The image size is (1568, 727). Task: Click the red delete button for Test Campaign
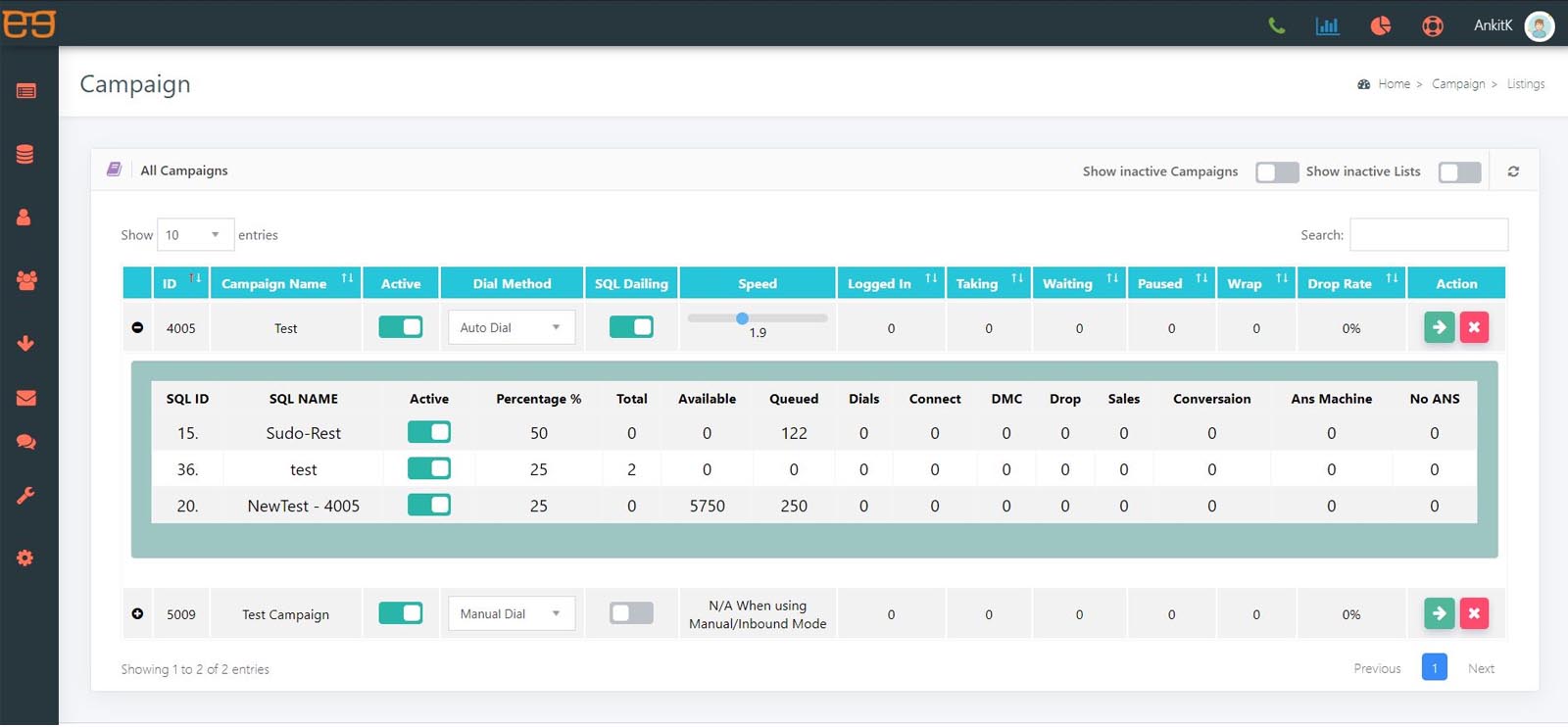tap(1474, 613)
